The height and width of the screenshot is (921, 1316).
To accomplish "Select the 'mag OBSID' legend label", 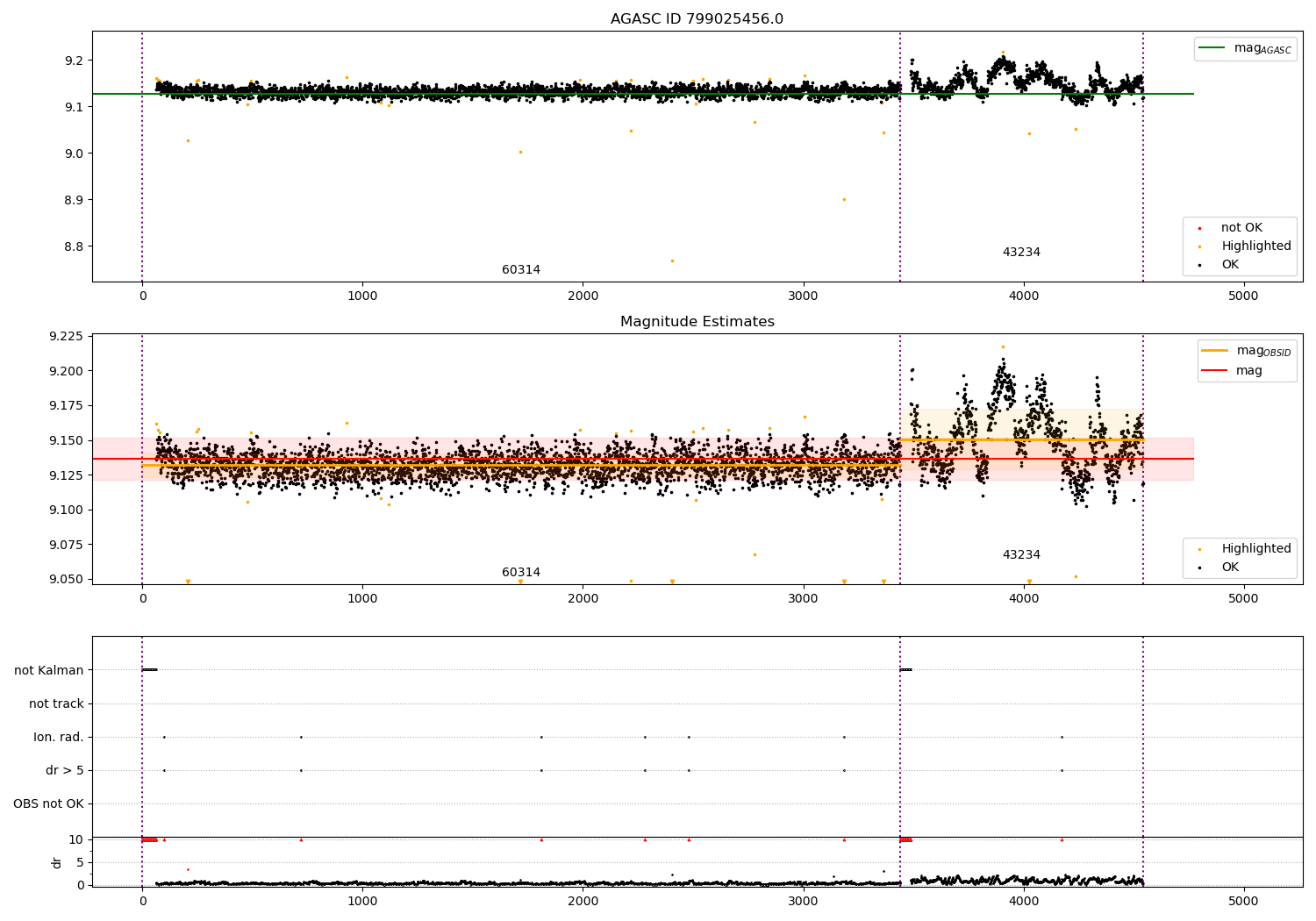I will click(1264, 351).
